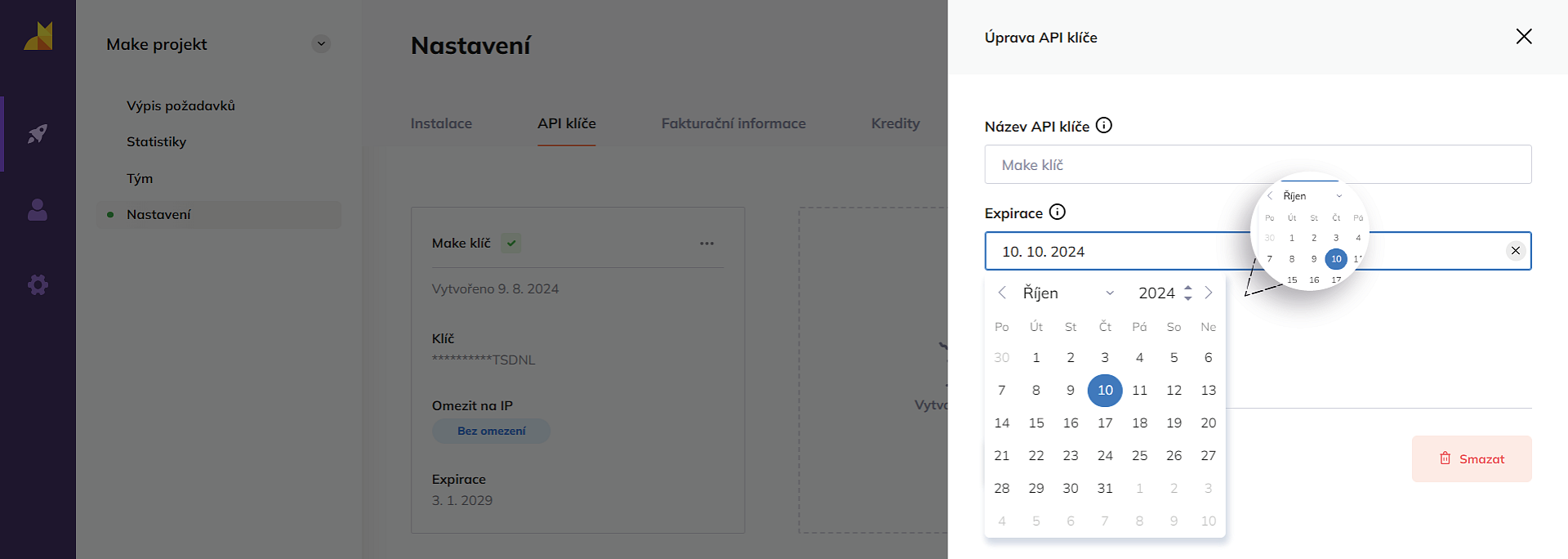Open the three-dot menu on Make klíč card
1568x559 pixels.
tap(706, 244)
